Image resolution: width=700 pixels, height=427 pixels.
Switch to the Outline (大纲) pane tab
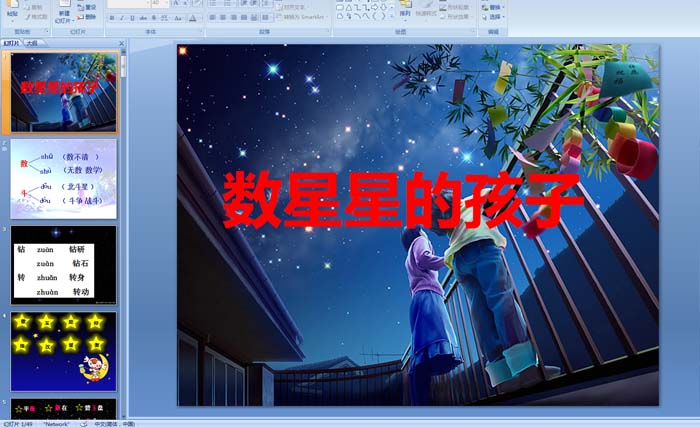(x=31, y=43)
